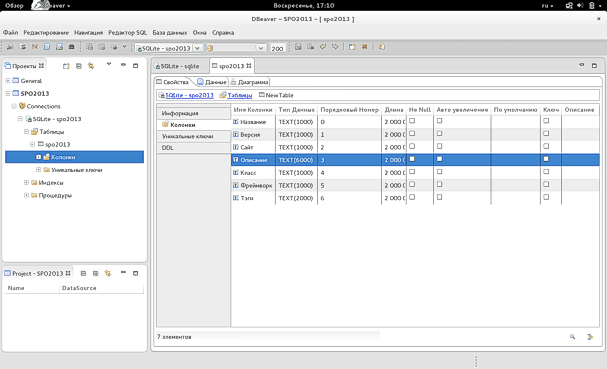Click the reconnect arrows icon in main toolbar
The image size is (607, 369).
[23, 47]
